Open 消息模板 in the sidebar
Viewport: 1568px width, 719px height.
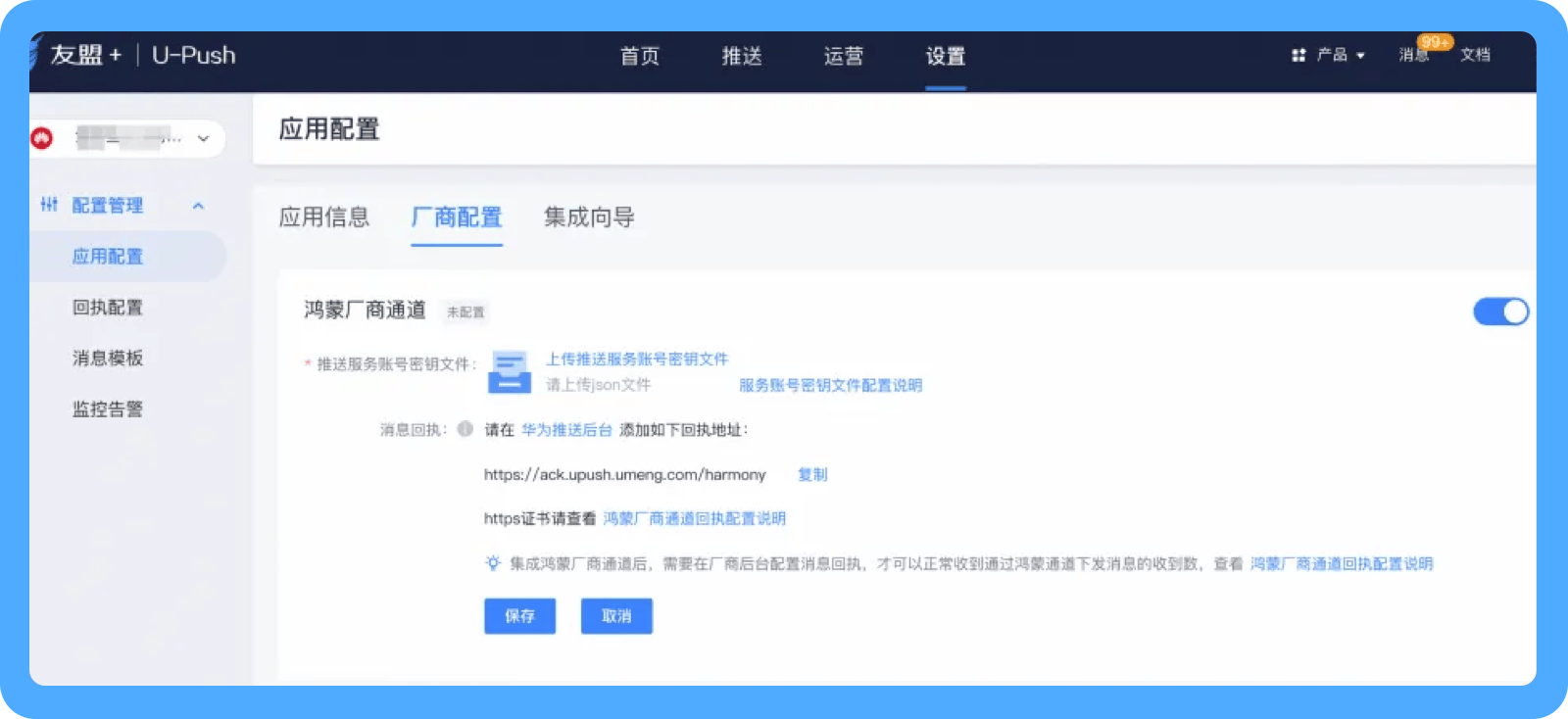click(108, 359)
